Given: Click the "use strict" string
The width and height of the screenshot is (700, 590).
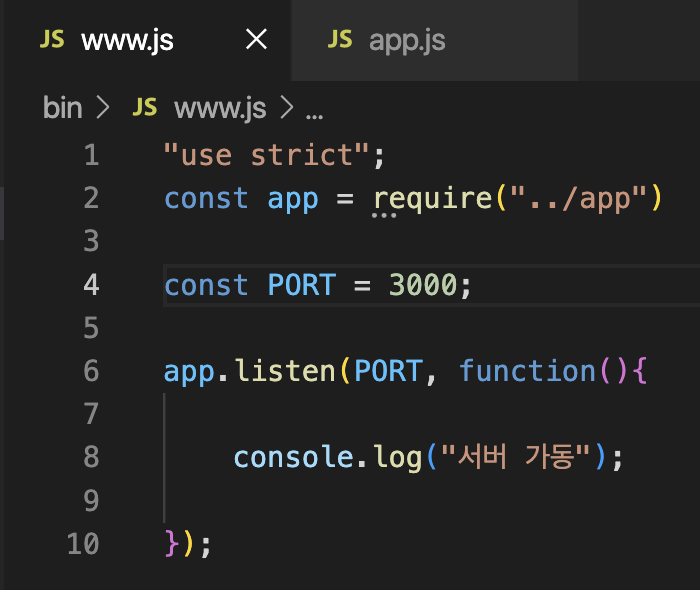Looking at the screenshot, I should 266,155.
